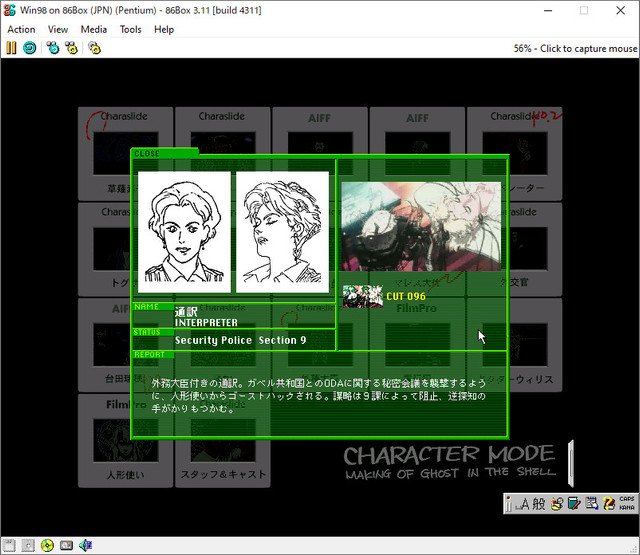This screenshot has width=640, height=555.
Task: Click the IME pen handle icon
Action: (x=508, y=504)
